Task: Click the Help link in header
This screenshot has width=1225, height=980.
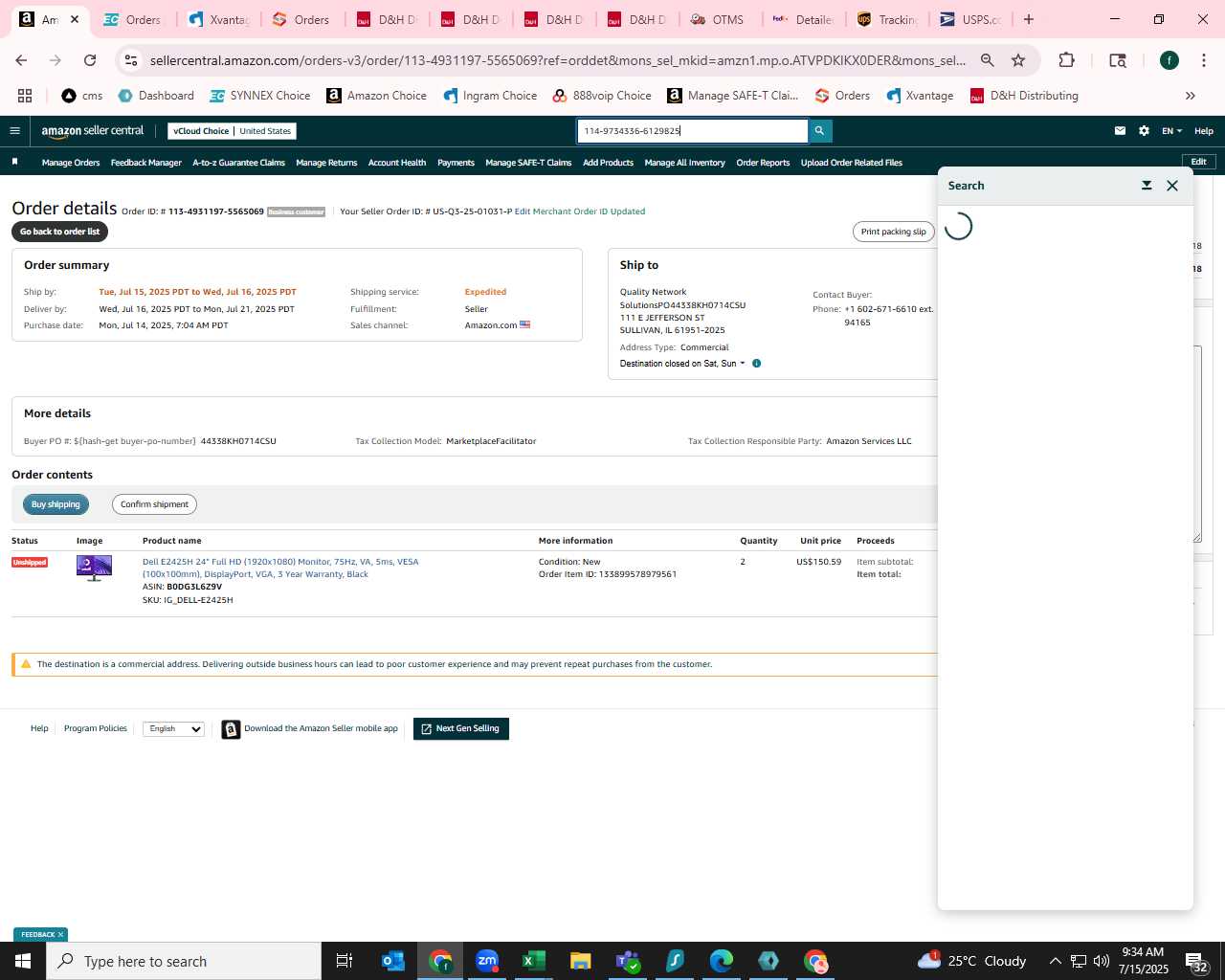Action: click(x=1204, y=131)
